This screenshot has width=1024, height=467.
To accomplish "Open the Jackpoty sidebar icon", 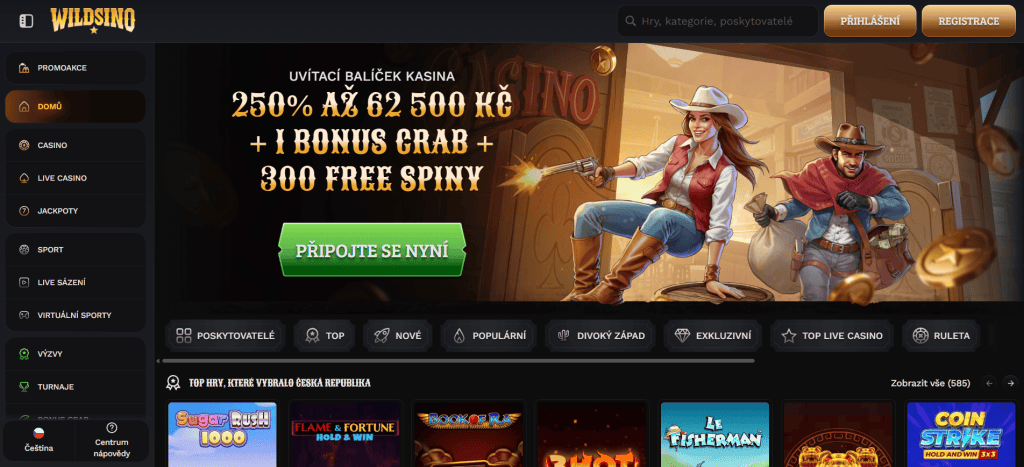I will [x=24, y=211].
